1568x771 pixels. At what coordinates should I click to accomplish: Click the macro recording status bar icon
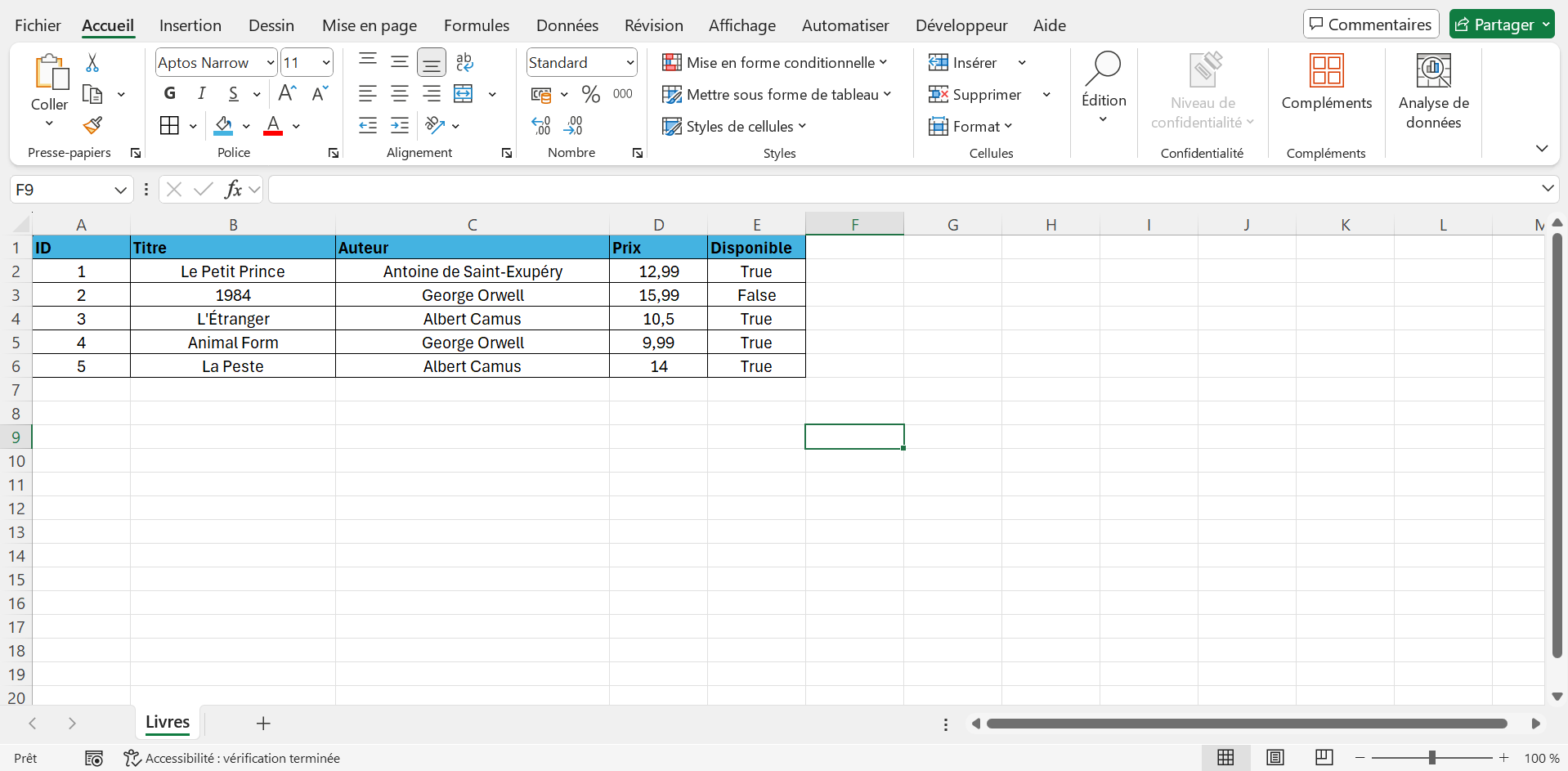click(94, 759)
